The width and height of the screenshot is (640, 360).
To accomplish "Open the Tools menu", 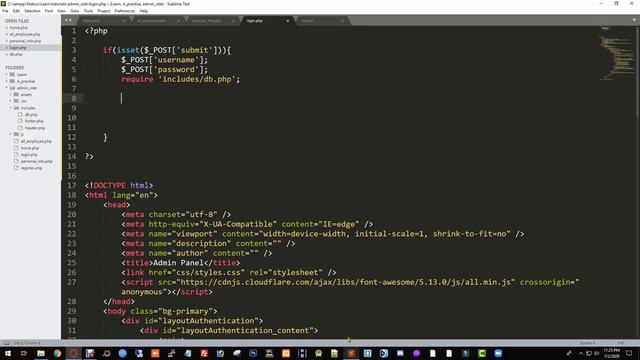I will (x=88, y=11).
